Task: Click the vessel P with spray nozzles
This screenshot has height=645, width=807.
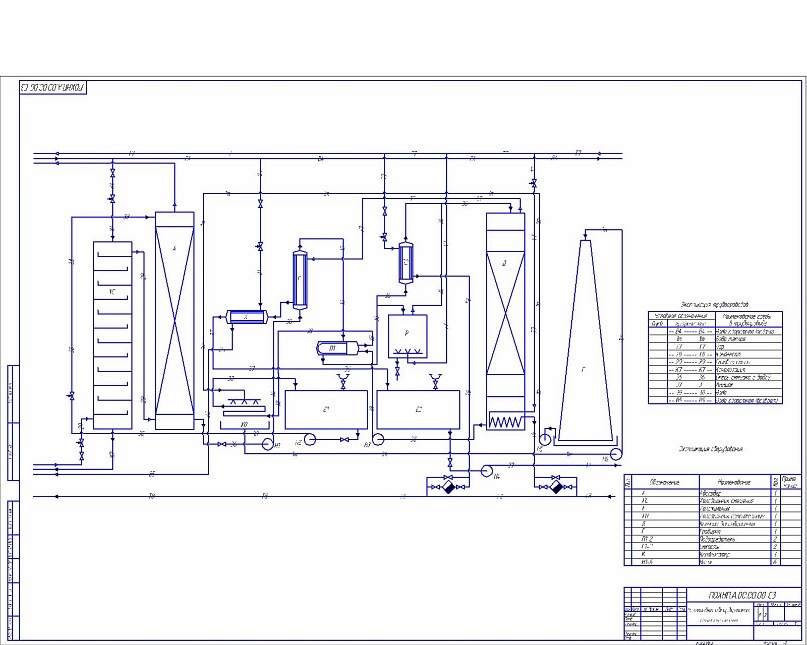Action: click(x=407, y=336)
